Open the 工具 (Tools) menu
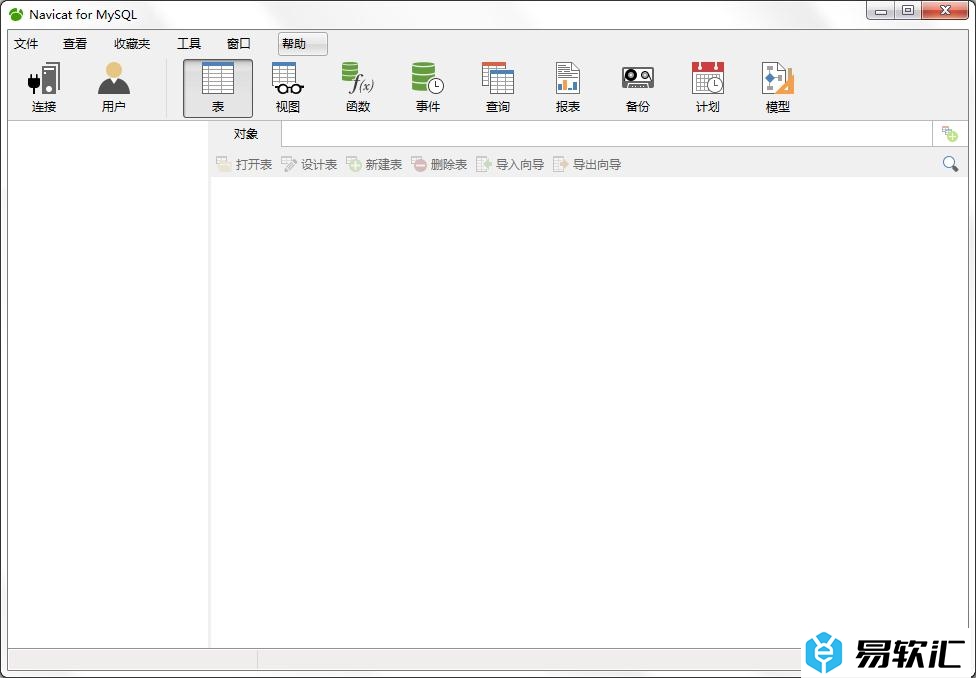The image size is (976, 678). [x=189, y=44]
